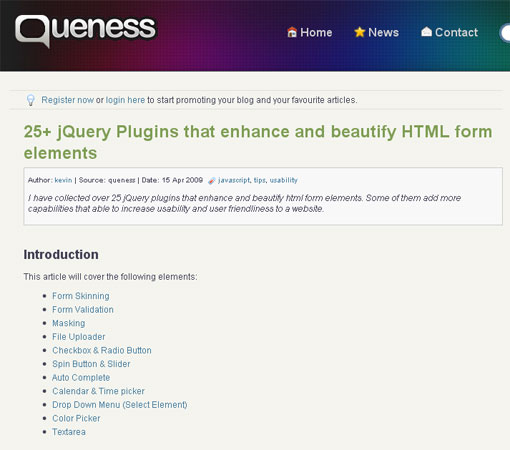This screenshot has height=450, width=510.
Task: Jump to Form Validation section
Action: point(83,310)
